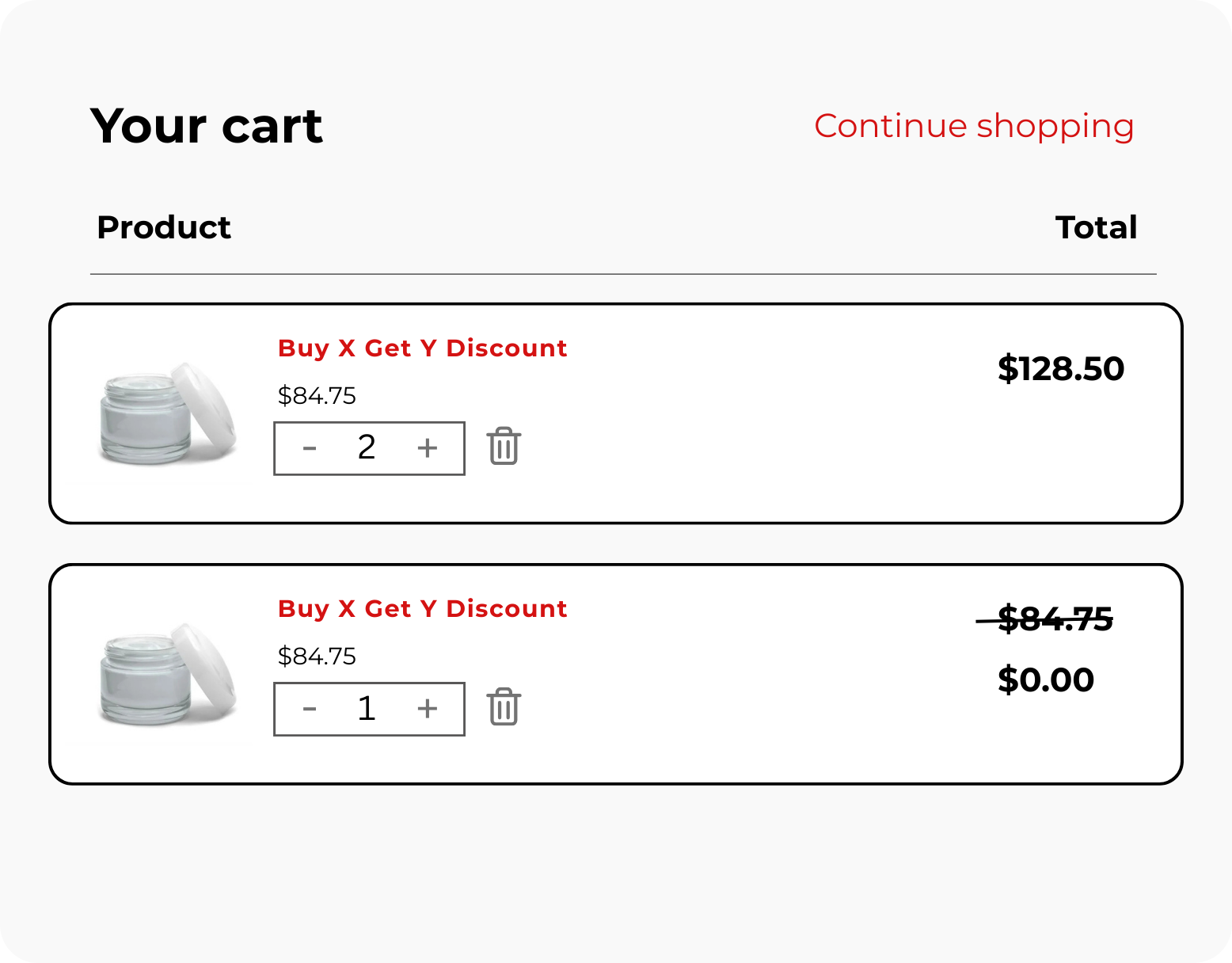
Task: Open first Buy X Get Y Discount product
Action: tap(422, 348)
